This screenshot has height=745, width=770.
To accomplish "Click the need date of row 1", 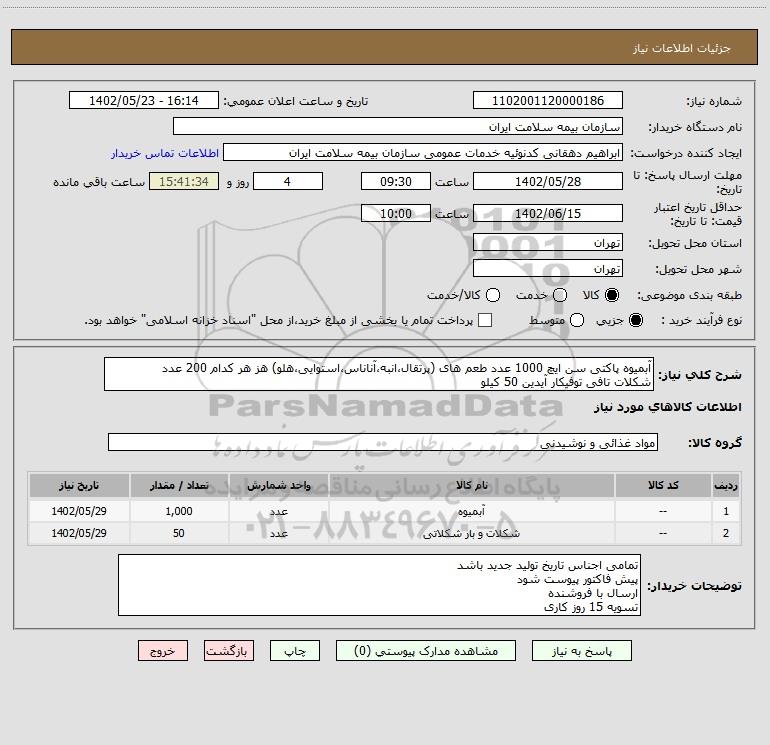I will point(79,511).
